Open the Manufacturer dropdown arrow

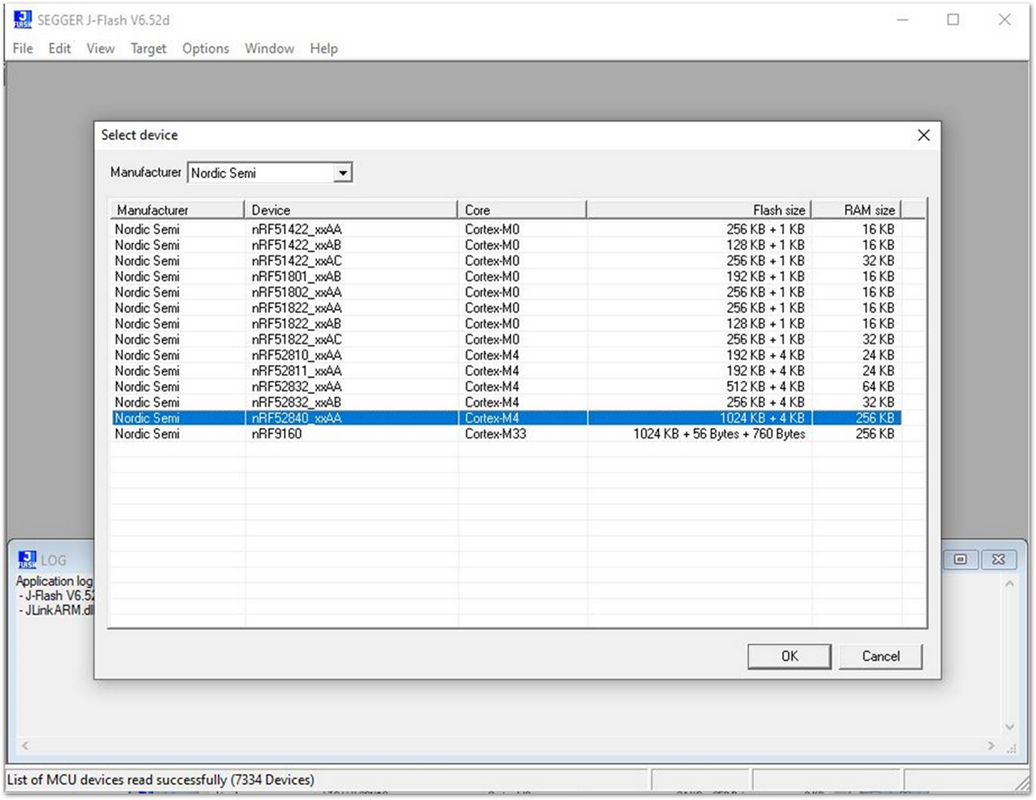coord(342,173)
